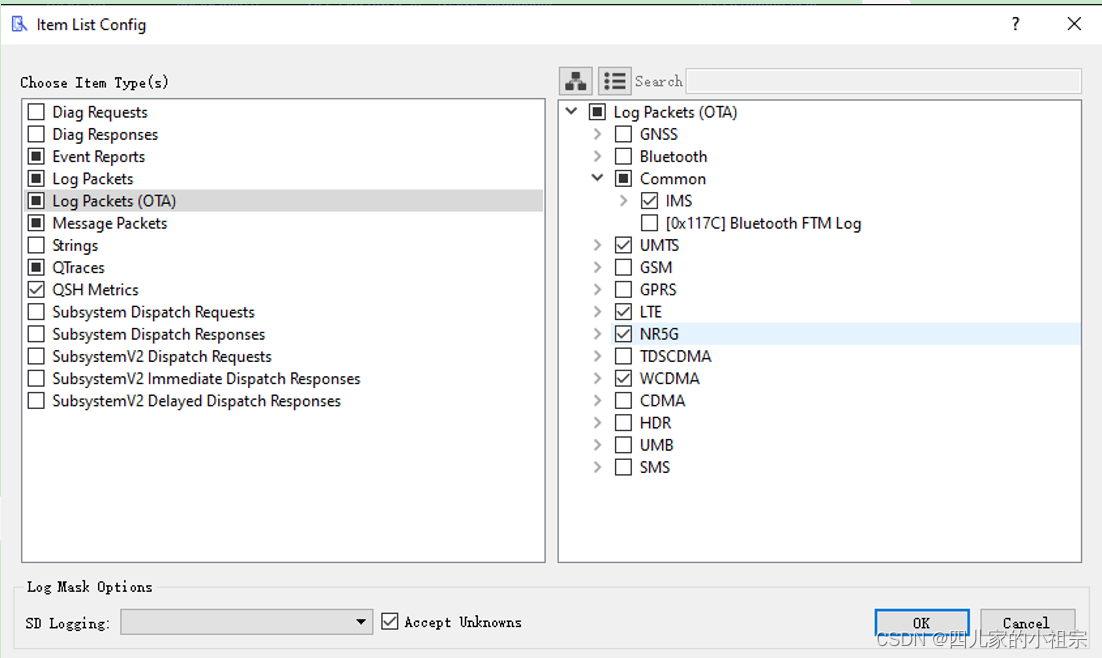Check the HDR tree checkbox

tap(623, 422)
